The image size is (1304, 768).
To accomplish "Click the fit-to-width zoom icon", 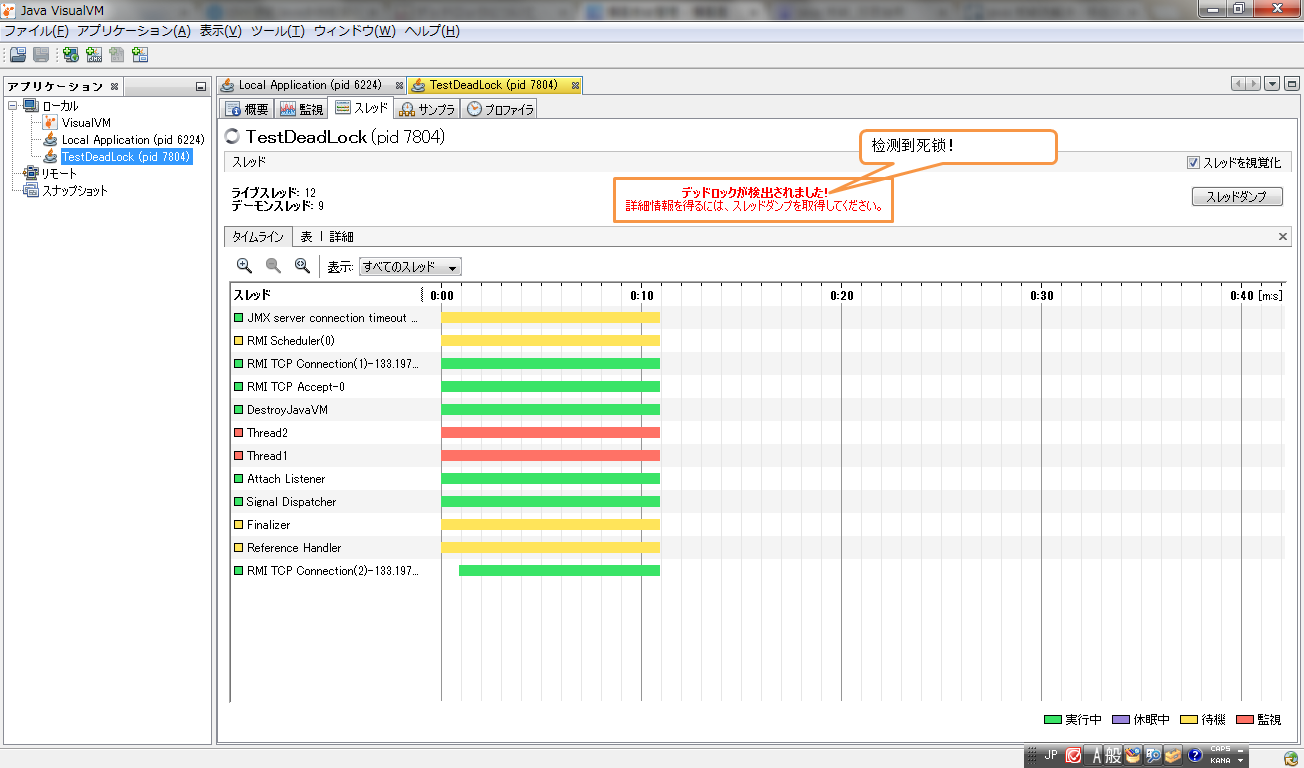I will point(302,266).
